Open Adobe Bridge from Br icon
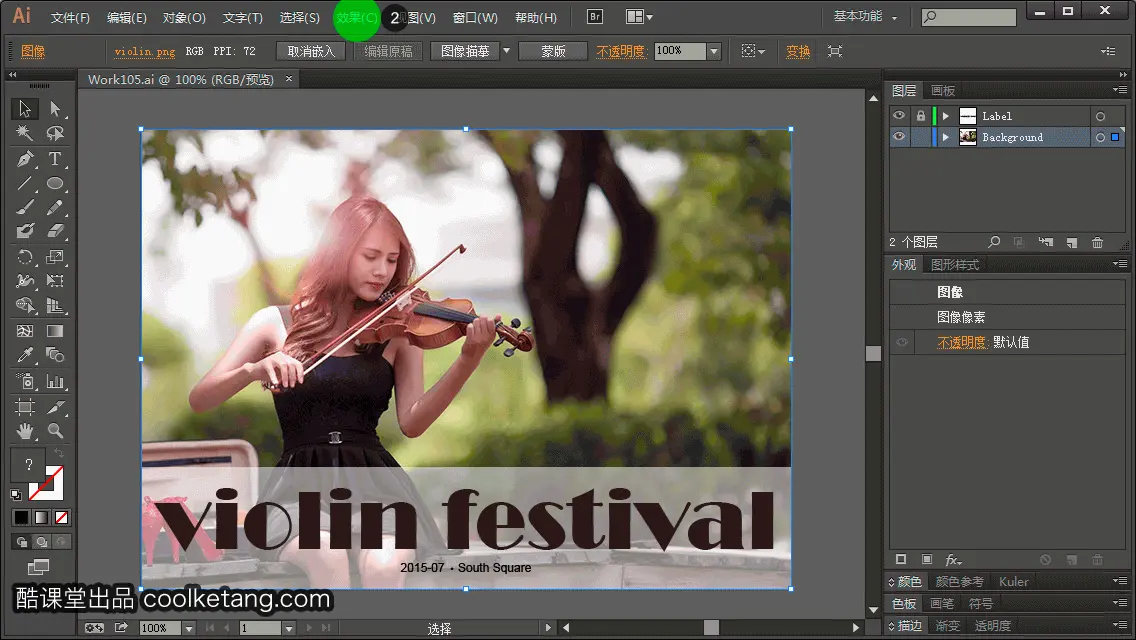 (x=595, y=17)
